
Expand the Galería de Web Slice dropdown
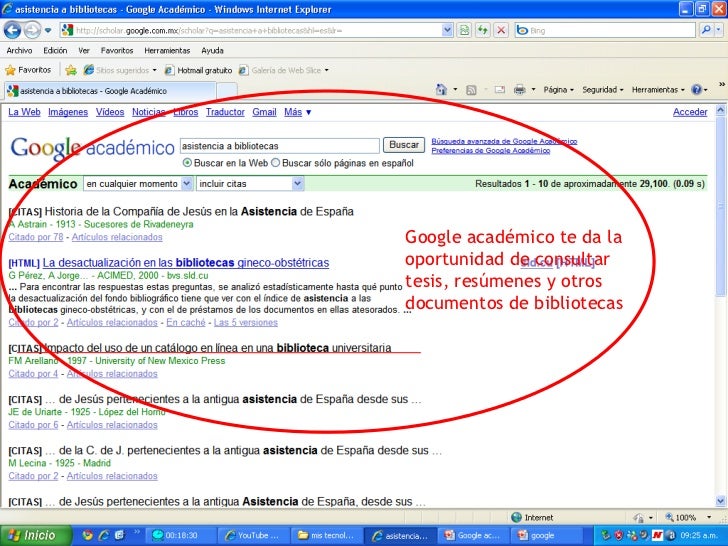tap(326, 70)
